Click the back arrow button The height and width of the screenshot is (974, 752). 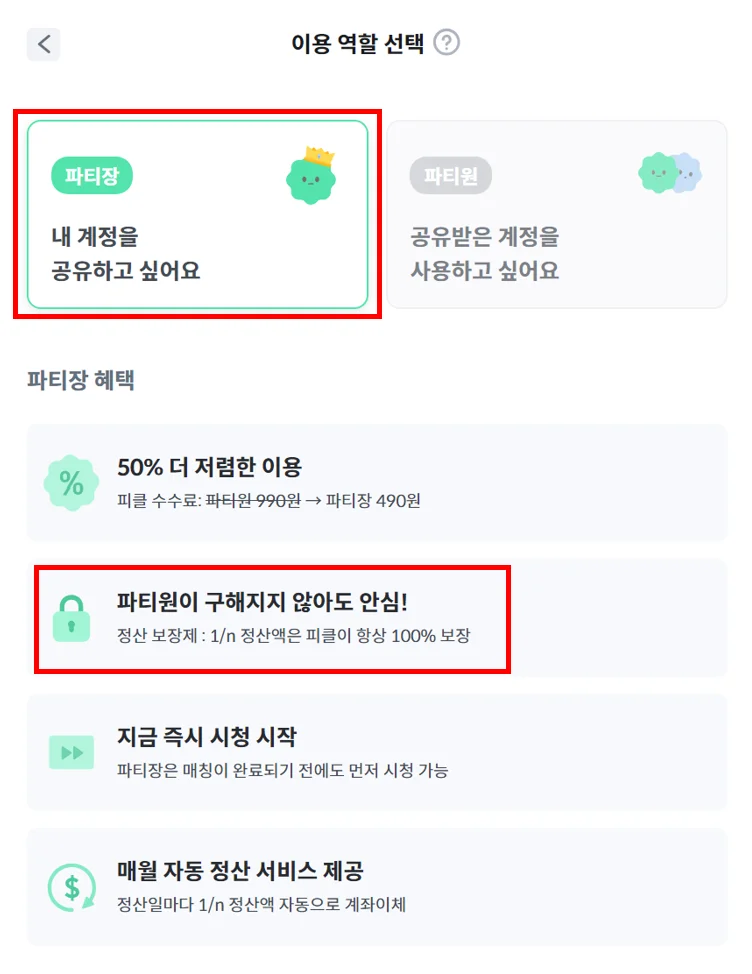43,44
